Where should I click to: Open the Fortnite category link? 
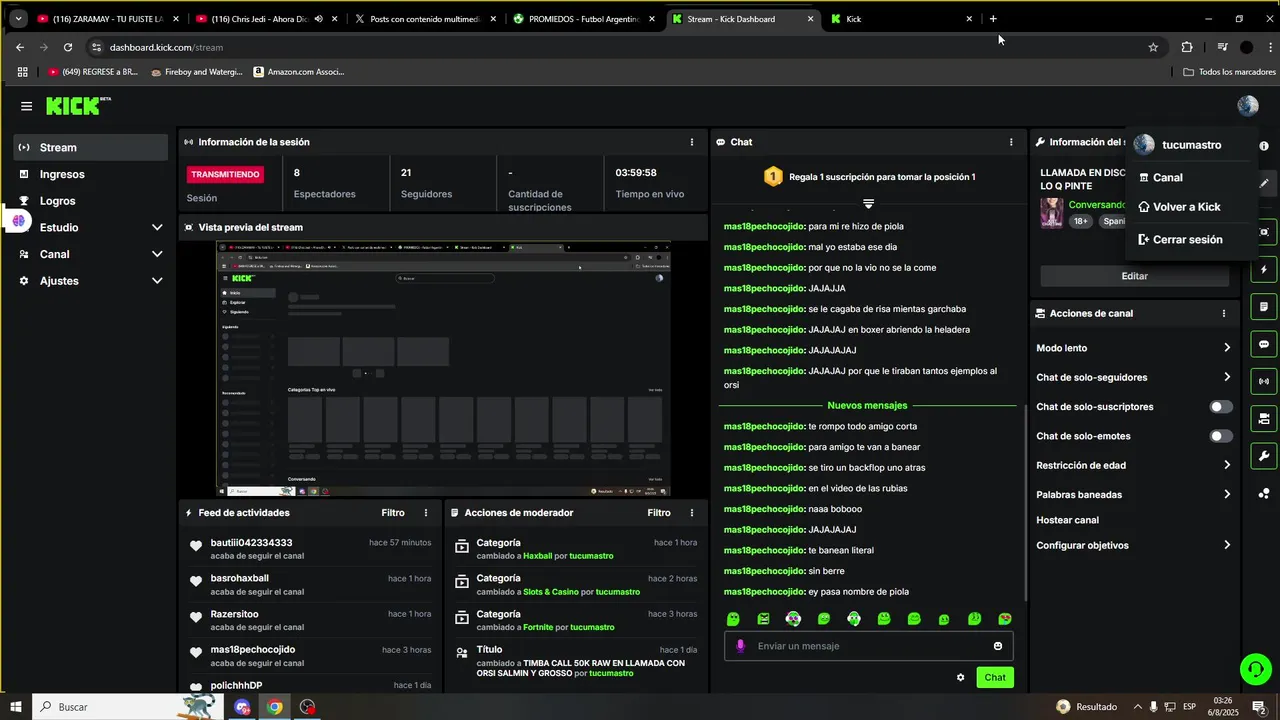pos(538,627)
